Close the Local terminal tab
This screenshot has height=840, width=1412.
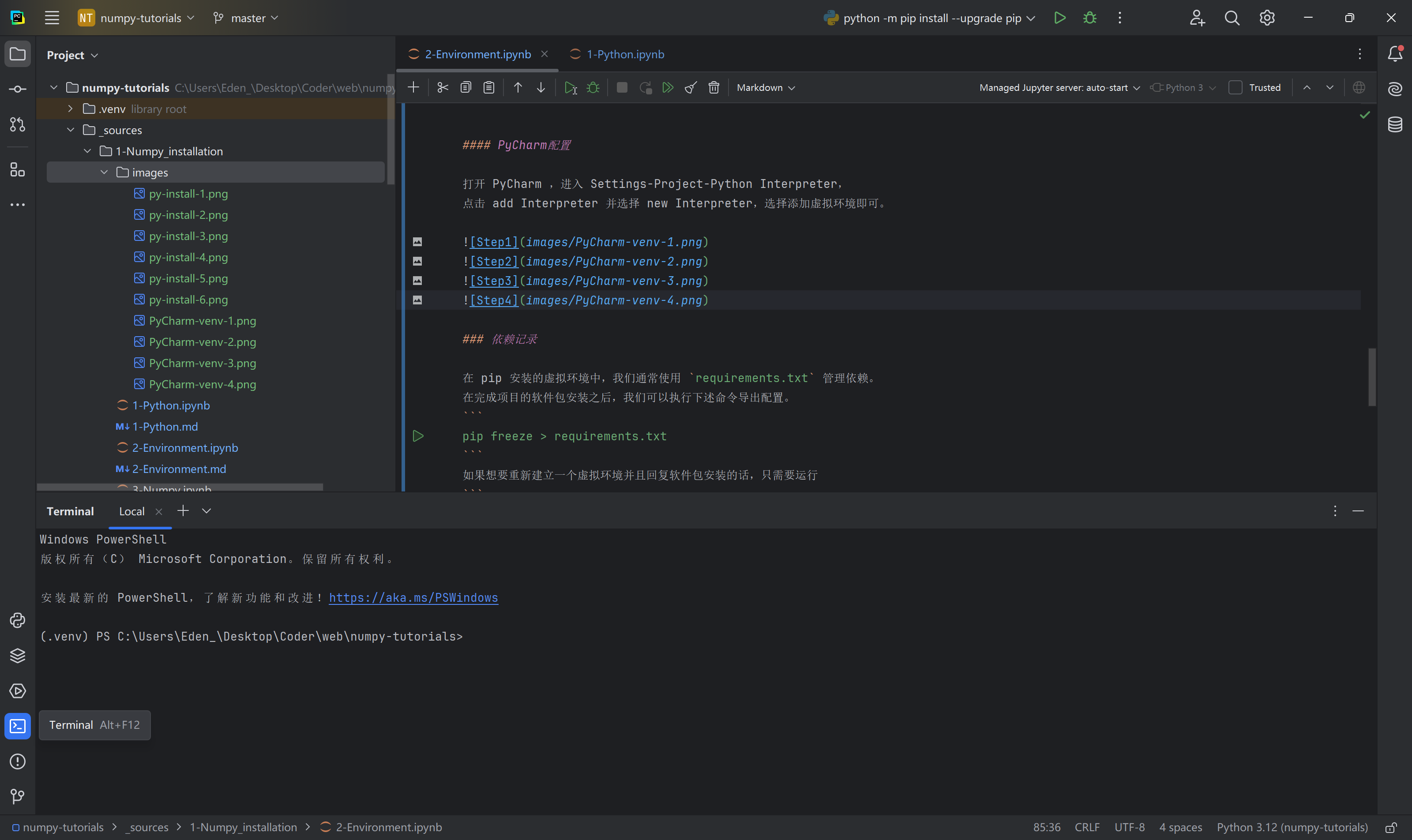tap(159, 512)
